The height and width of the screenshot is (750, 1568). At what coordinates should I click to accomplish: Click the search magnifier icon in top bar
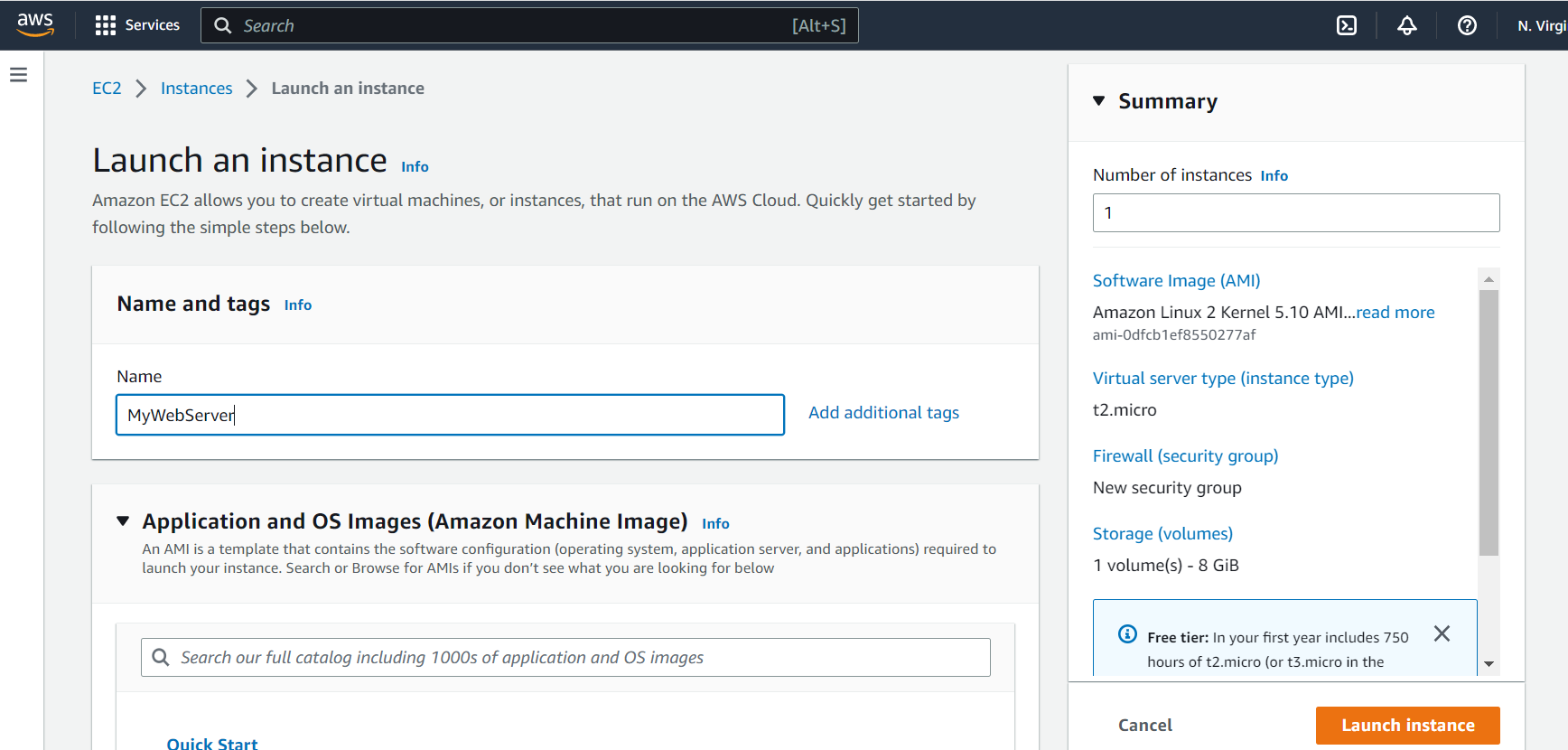click(222, 25)
